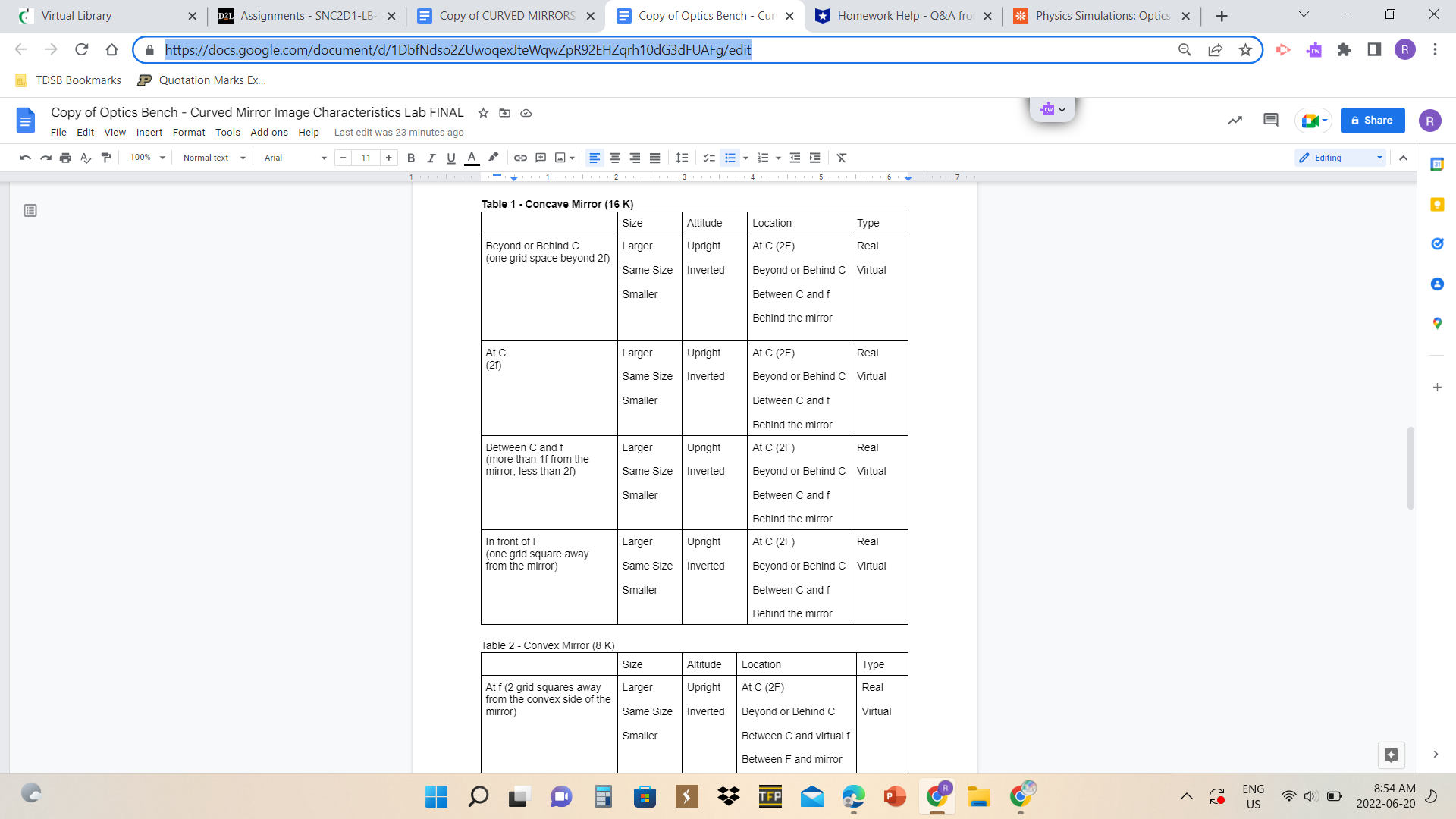Screen dimensions: 1456x819
Task: Add a comment using the comment icon
Action: point(541,158)
